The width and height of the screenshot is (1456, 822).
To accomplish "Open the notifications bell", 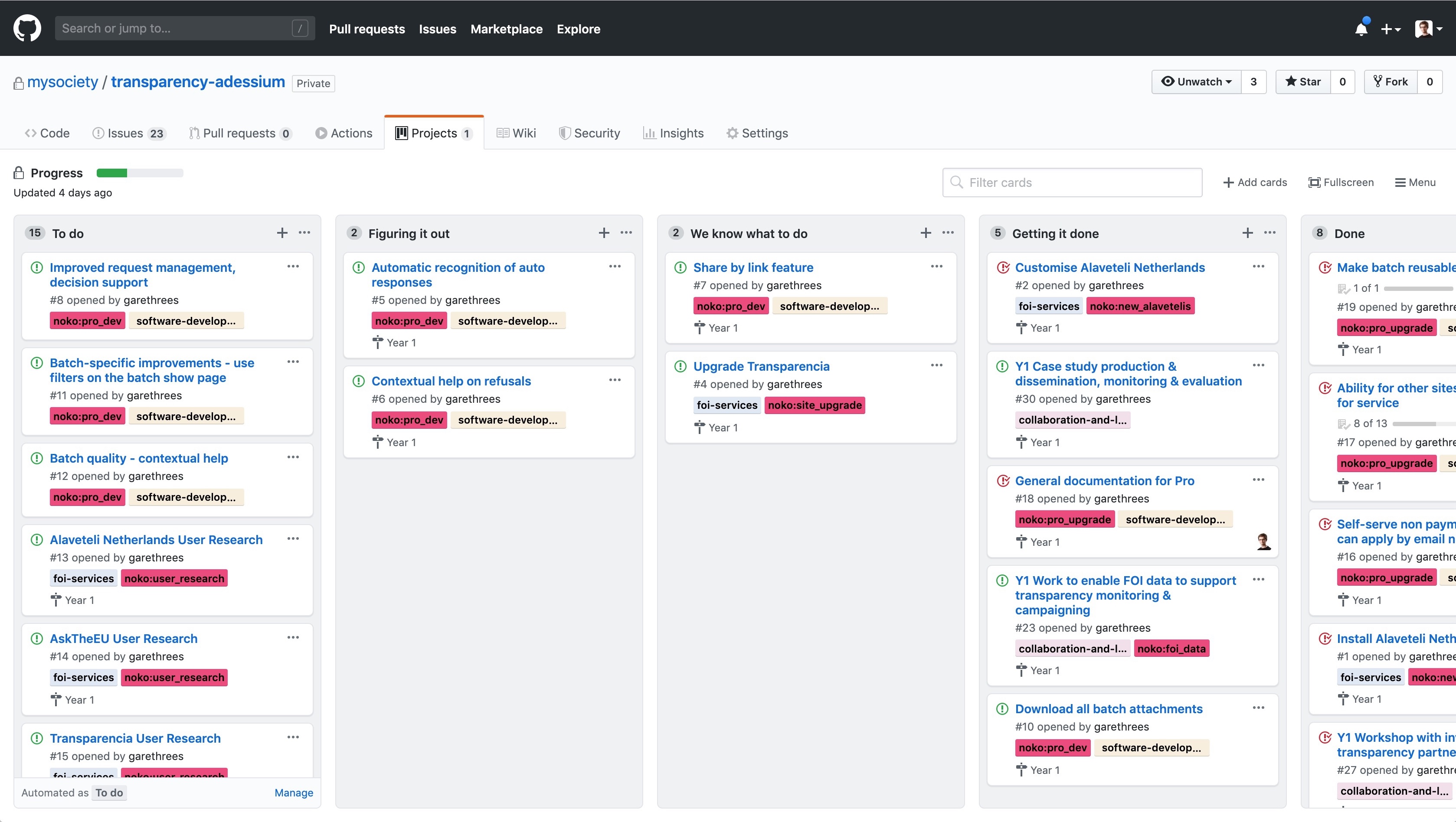I will (1361, 29).
